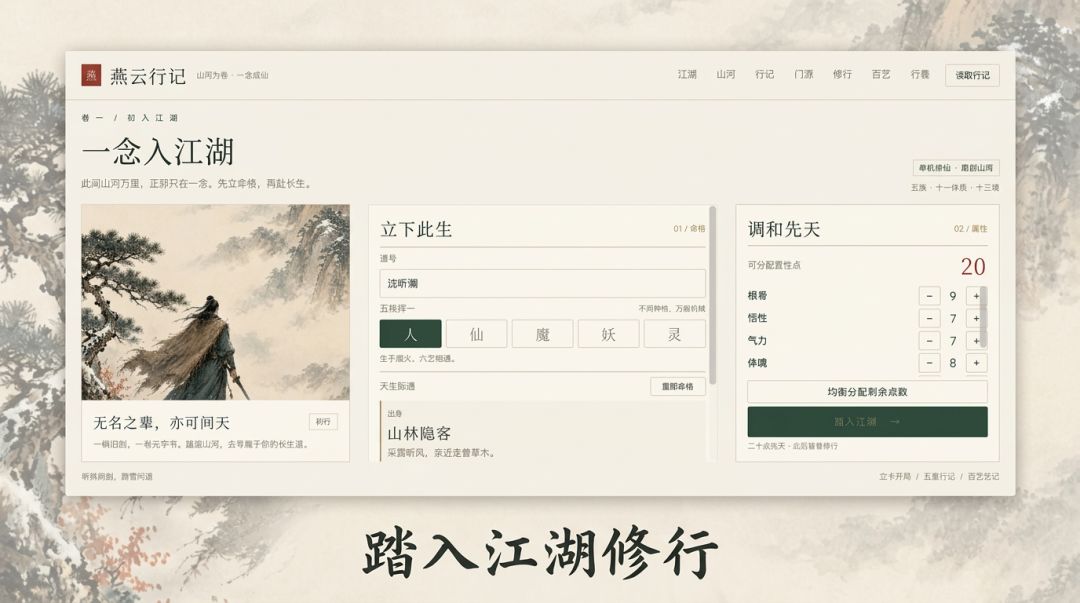This screenshot has width=1080, height=603.
Task: Decrease 体魄 with the minus button
Action: pyautogui.click(x=929, y=362)
